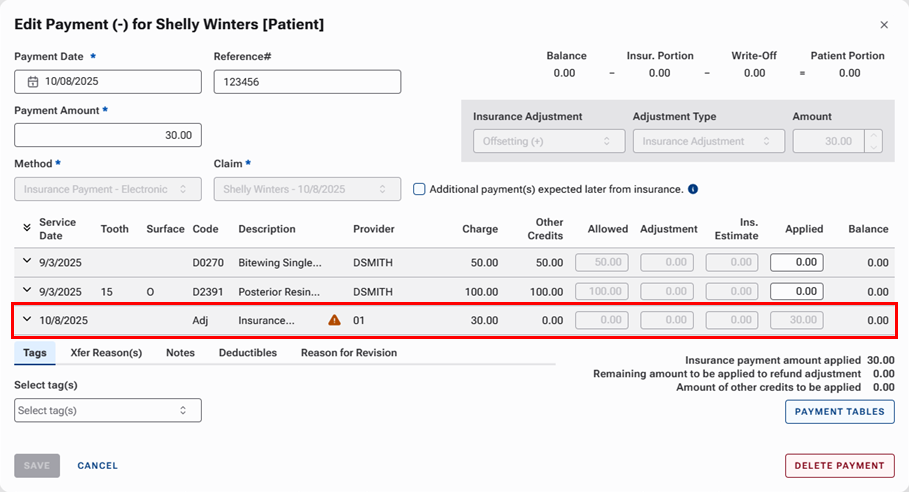Screen dimensions: 909x492
Task: Close the Edit Payment dialog
Action: pos(883,25)
